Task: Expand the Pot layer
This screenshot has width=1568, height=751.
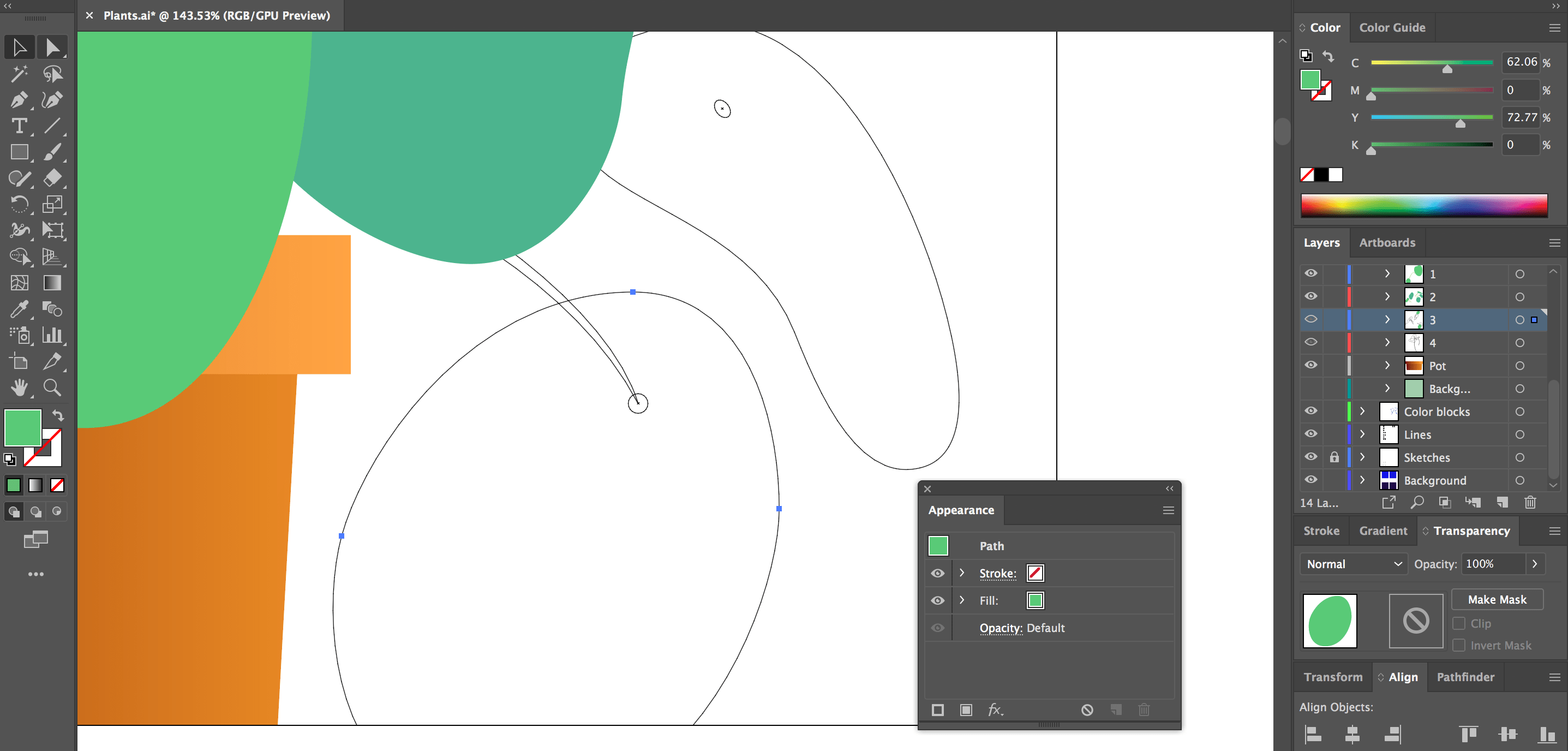Action: pos(1387,366)
